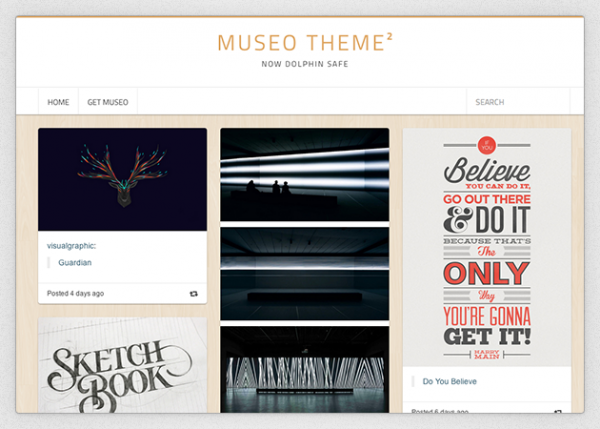
Task: Open the Believe typography poster
Action: click(487, 247)
